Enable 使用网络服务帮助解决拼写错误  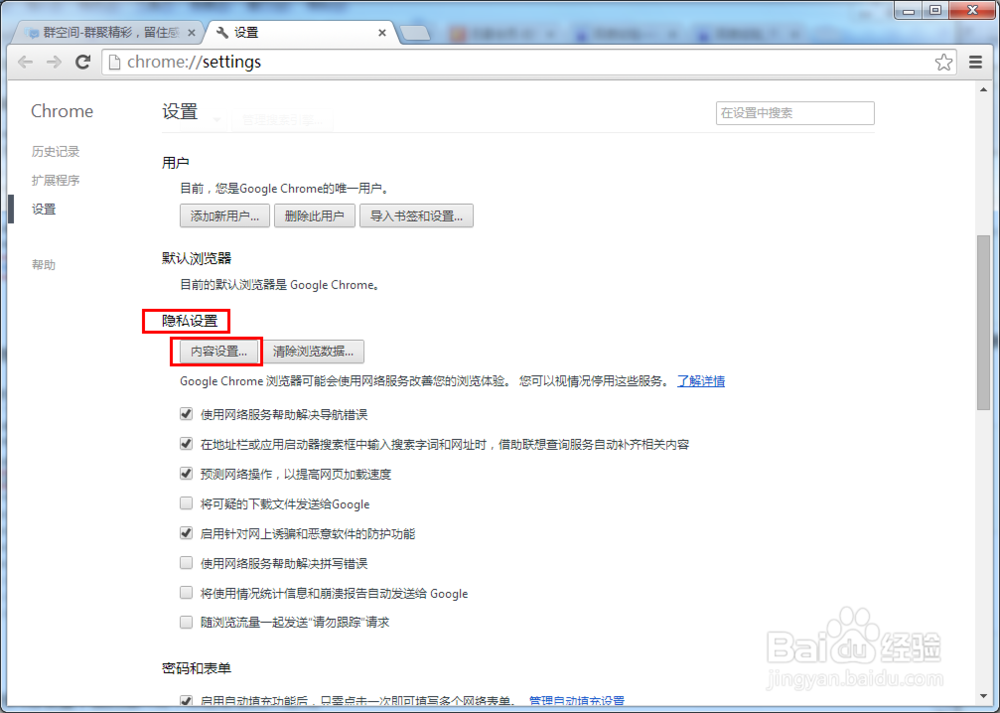[x=186, y=563]
